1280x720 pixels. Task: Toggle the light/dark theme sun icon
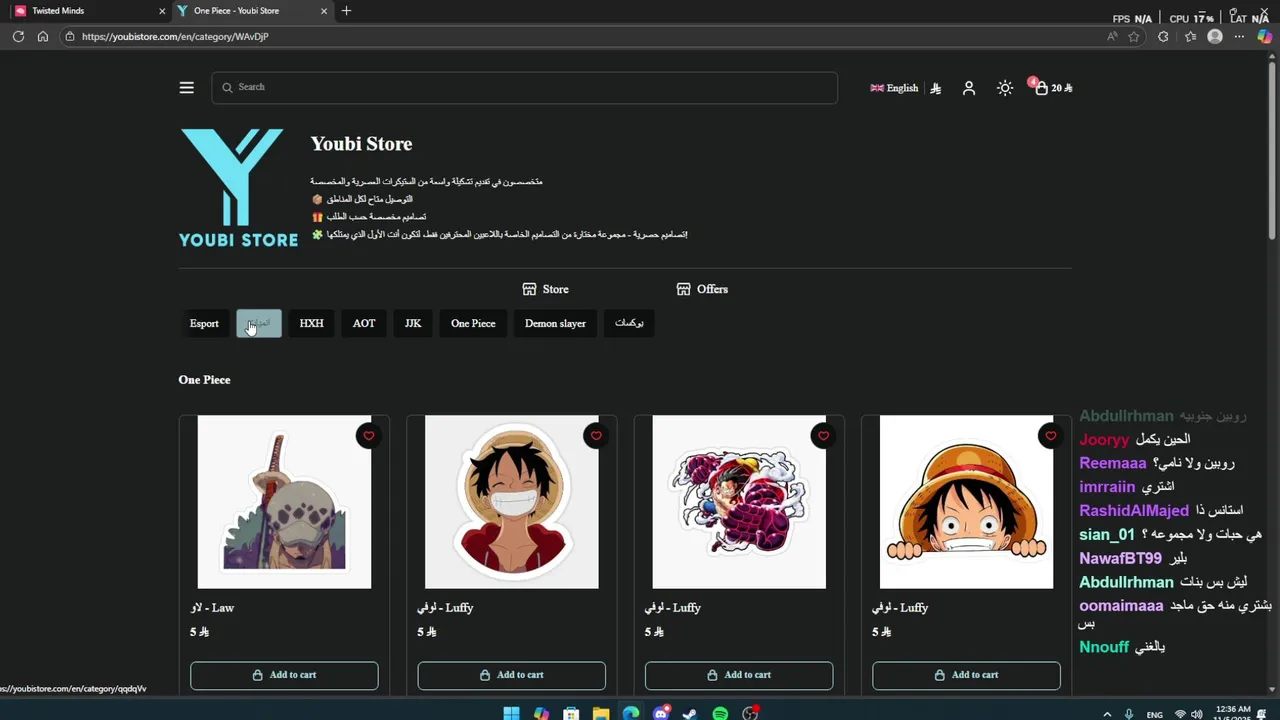point(1005,88)
